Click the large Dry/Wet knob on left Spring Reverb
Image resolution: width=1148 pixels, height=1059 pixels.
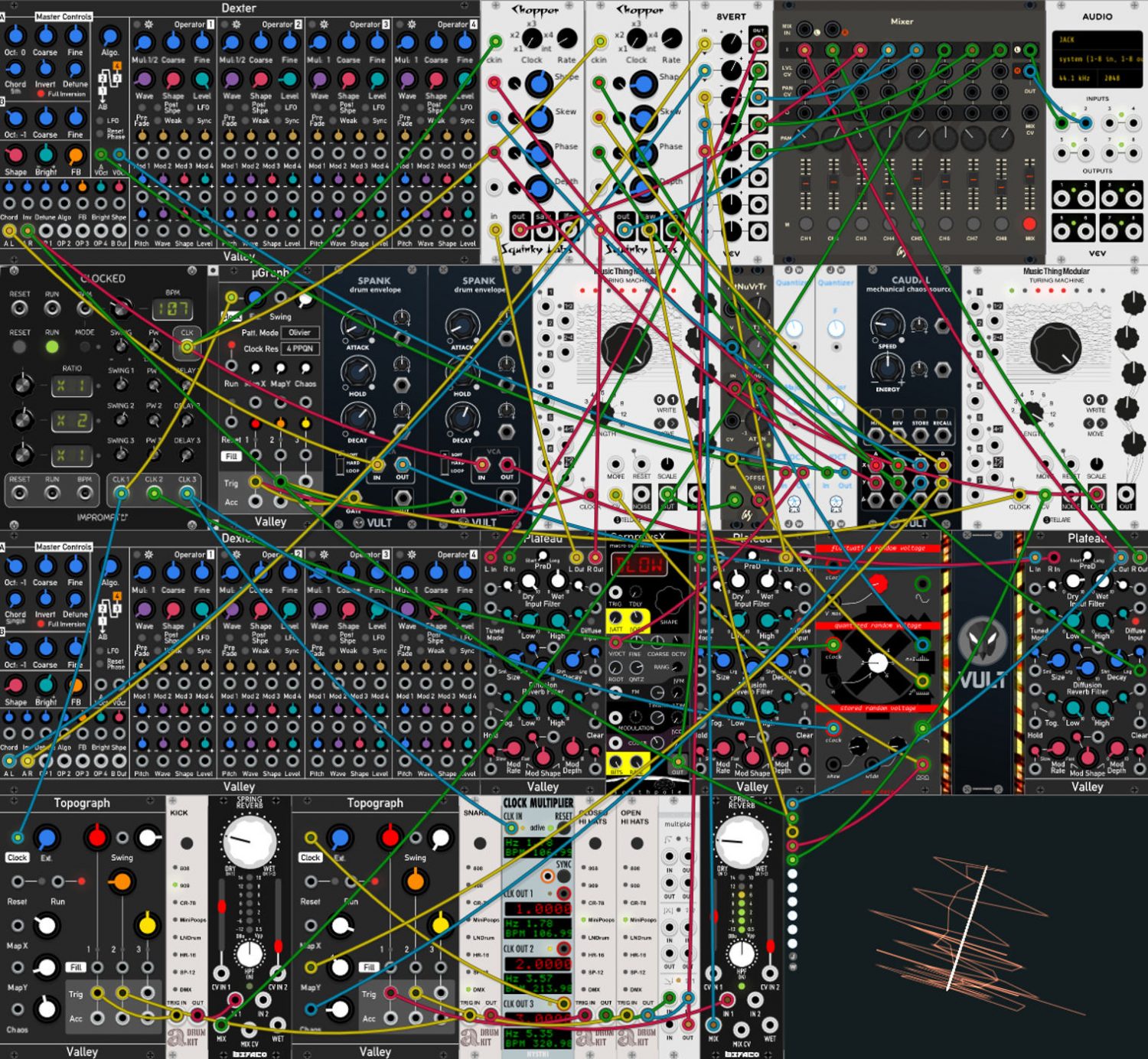249,842
